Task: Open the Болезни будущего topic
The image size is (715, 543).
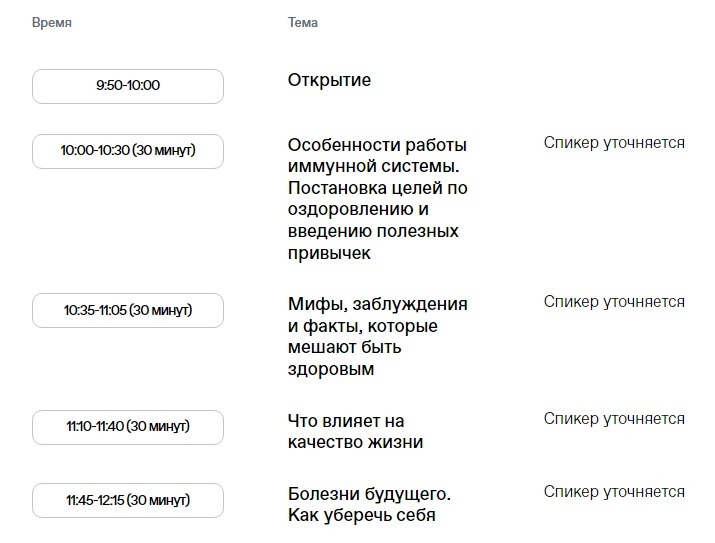Action: click(x=369, y=504)
